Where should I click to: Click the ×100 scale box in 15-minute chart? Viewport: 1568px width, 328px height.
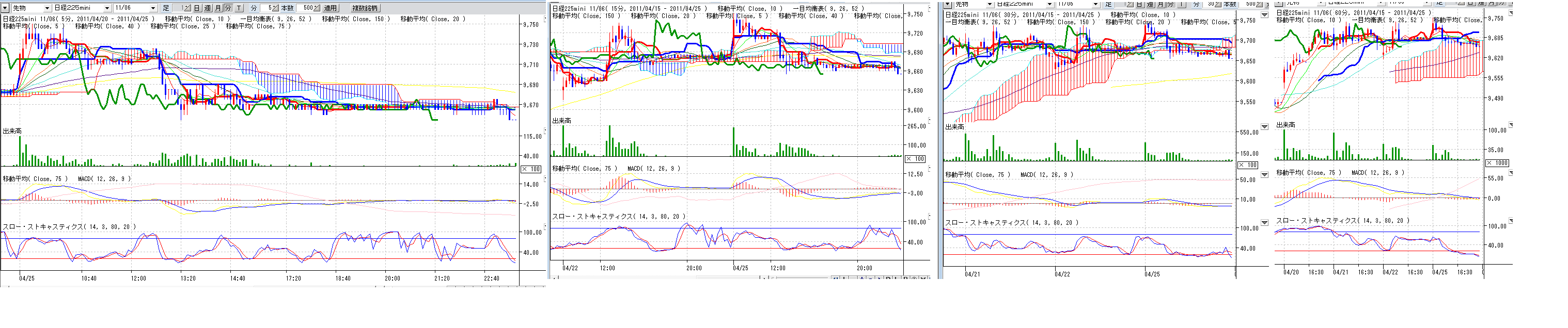click(916, 158)
